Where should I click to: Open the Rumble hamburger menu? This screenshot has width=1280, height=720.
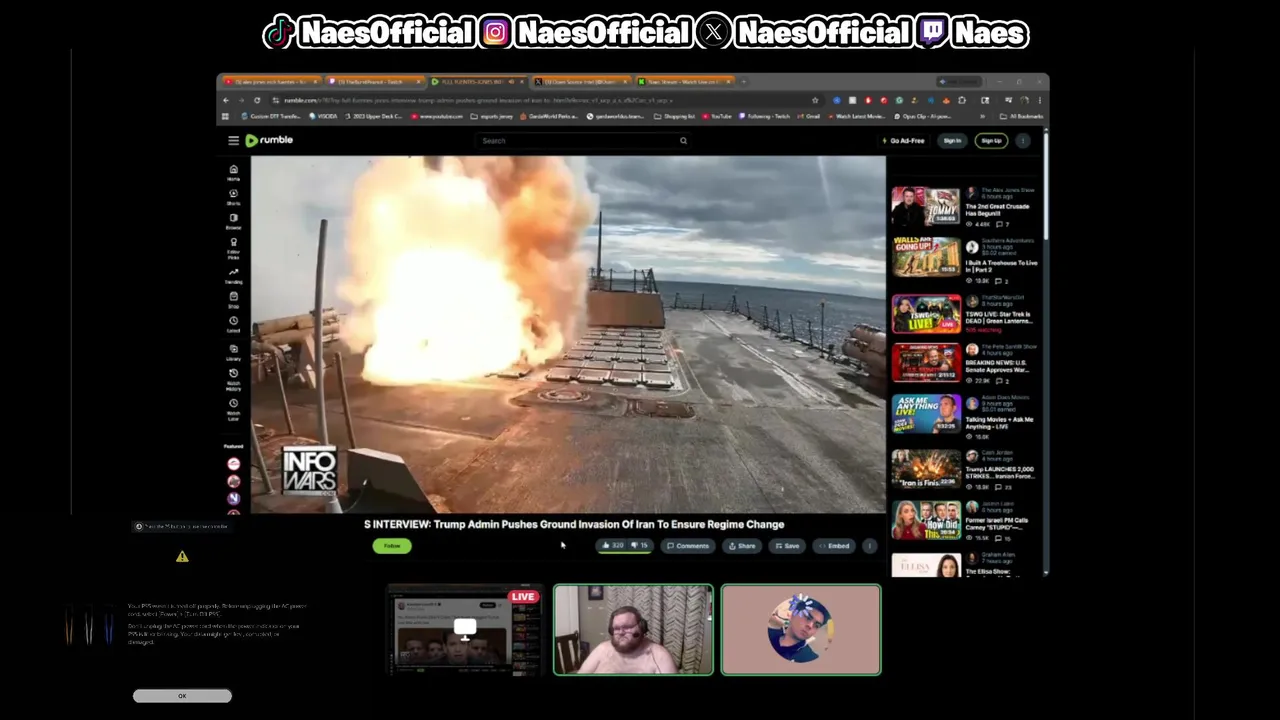[x=233, y=141]
